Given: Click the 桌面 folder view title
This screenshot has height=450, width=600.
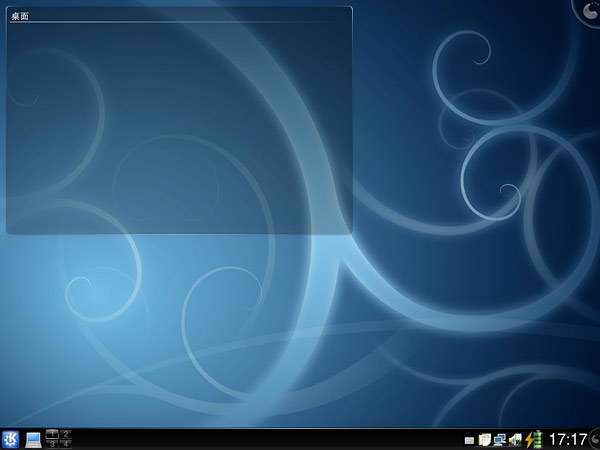Looking at the screenshot, I should tap(20, 16).
